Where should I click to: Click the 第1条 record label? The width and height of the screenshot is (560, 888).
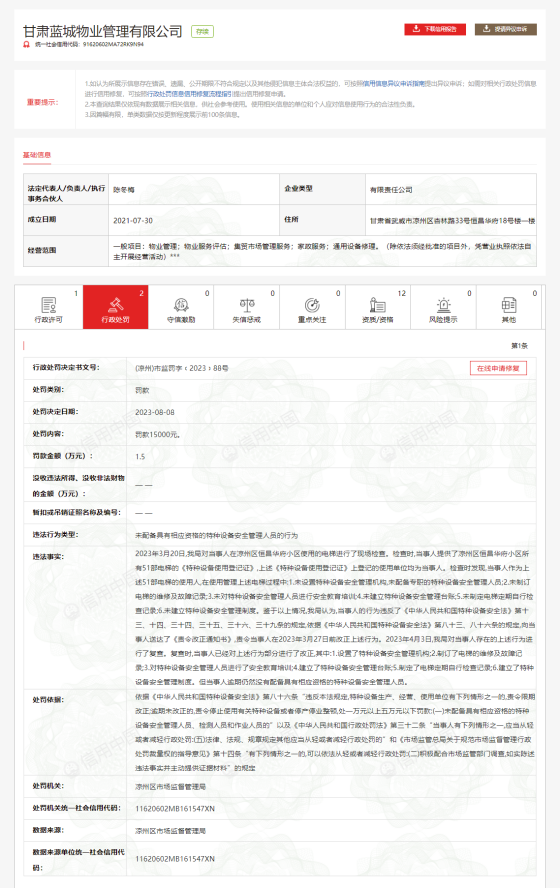point(519,345)
